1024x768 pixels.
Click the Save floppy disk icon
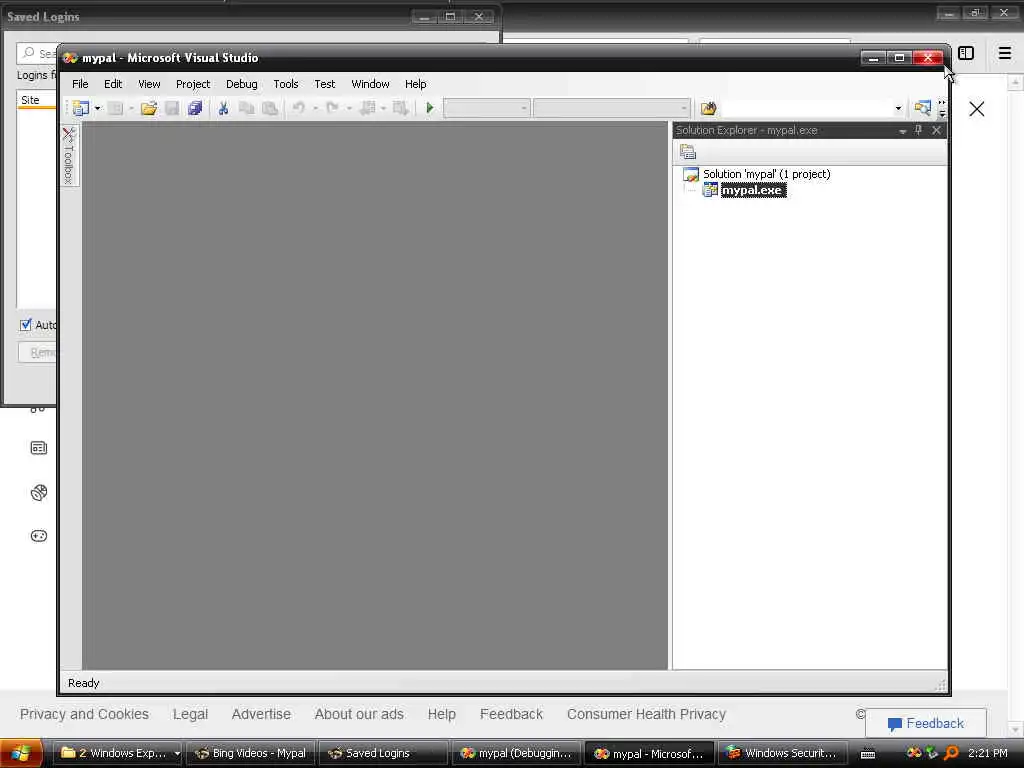[172, 108]
